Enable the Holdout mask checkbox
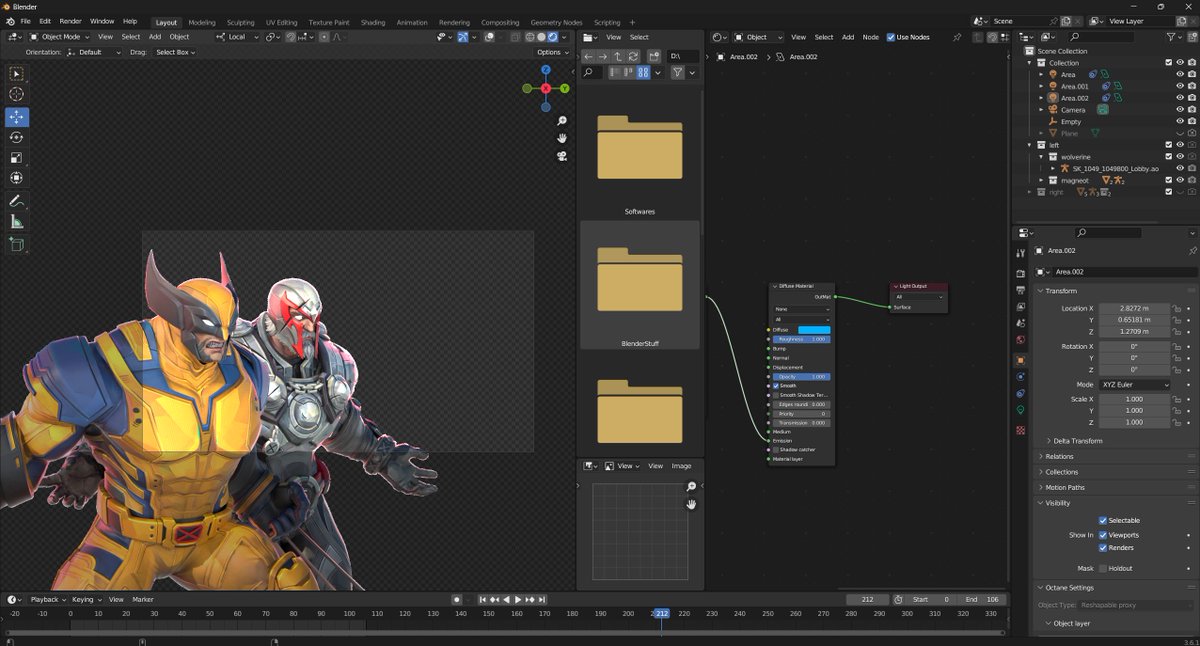The width and height of the screenshot is (1200, 646). point(1103,568)
